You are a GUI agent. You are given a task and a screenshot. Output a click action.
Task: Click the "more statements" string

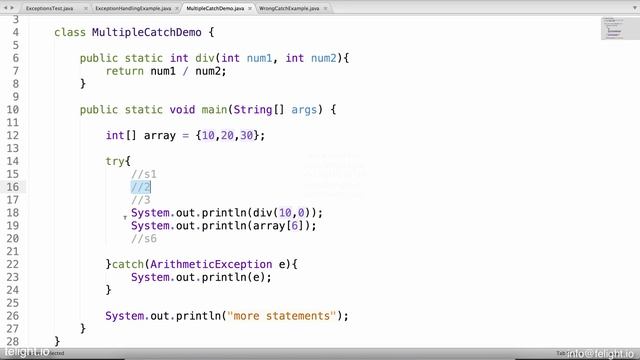(282, 316)
